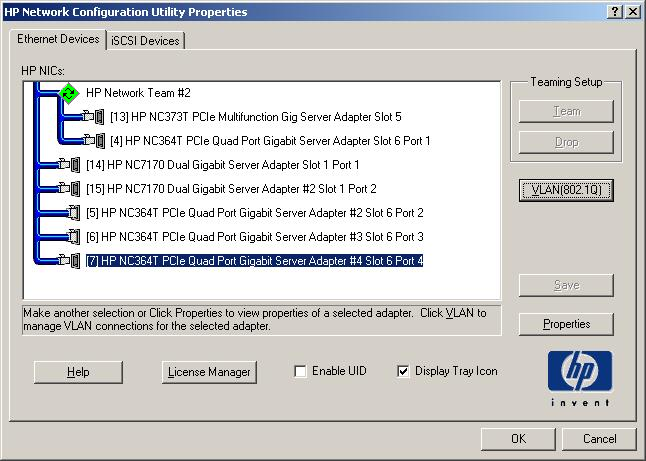The width and height of the screenshot is (646, 461).
Task: Select [15] HP NC7170 Adapter #2 Slot 1 Port 2
Action: click(232, 189)
